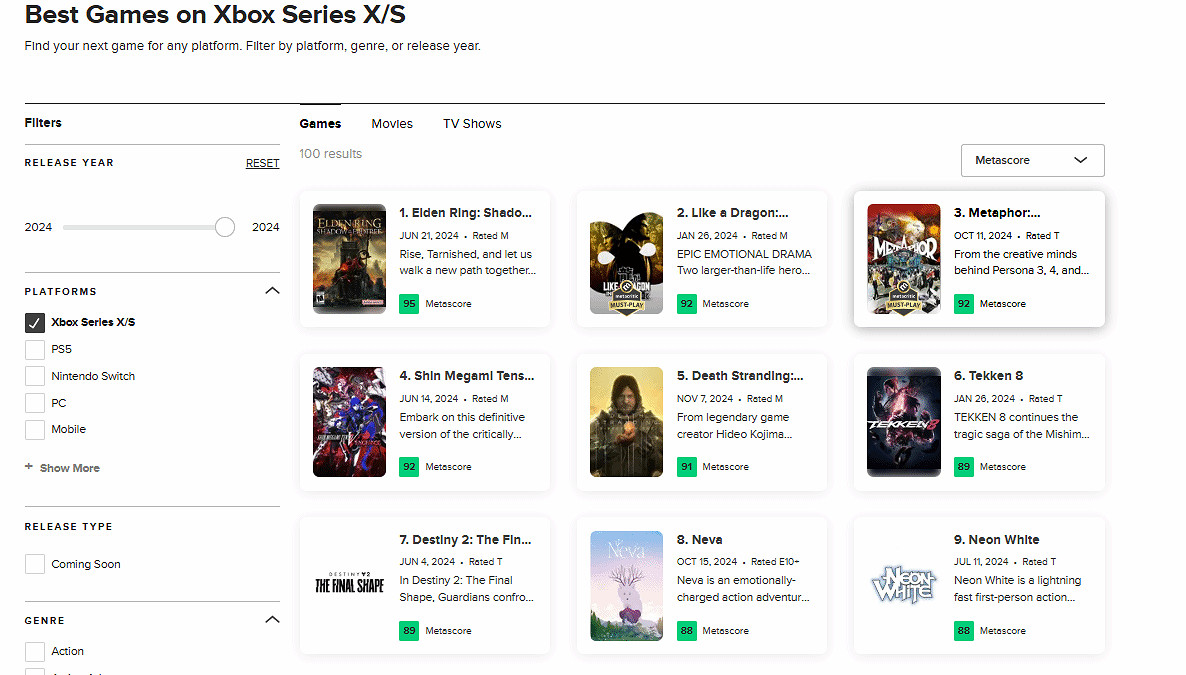Check the Nintendo Switch checkbox
Screen dimensions: 1186x675
coord(34,375)
